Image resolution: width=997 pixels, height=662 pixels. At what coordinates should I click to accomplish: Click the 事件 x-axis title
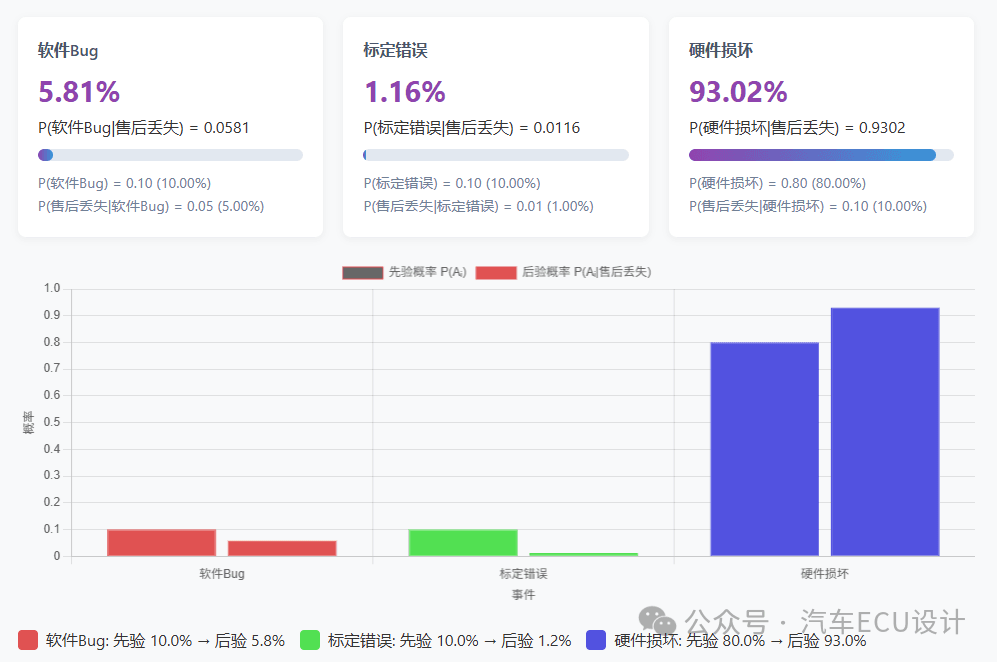(523, 595)
